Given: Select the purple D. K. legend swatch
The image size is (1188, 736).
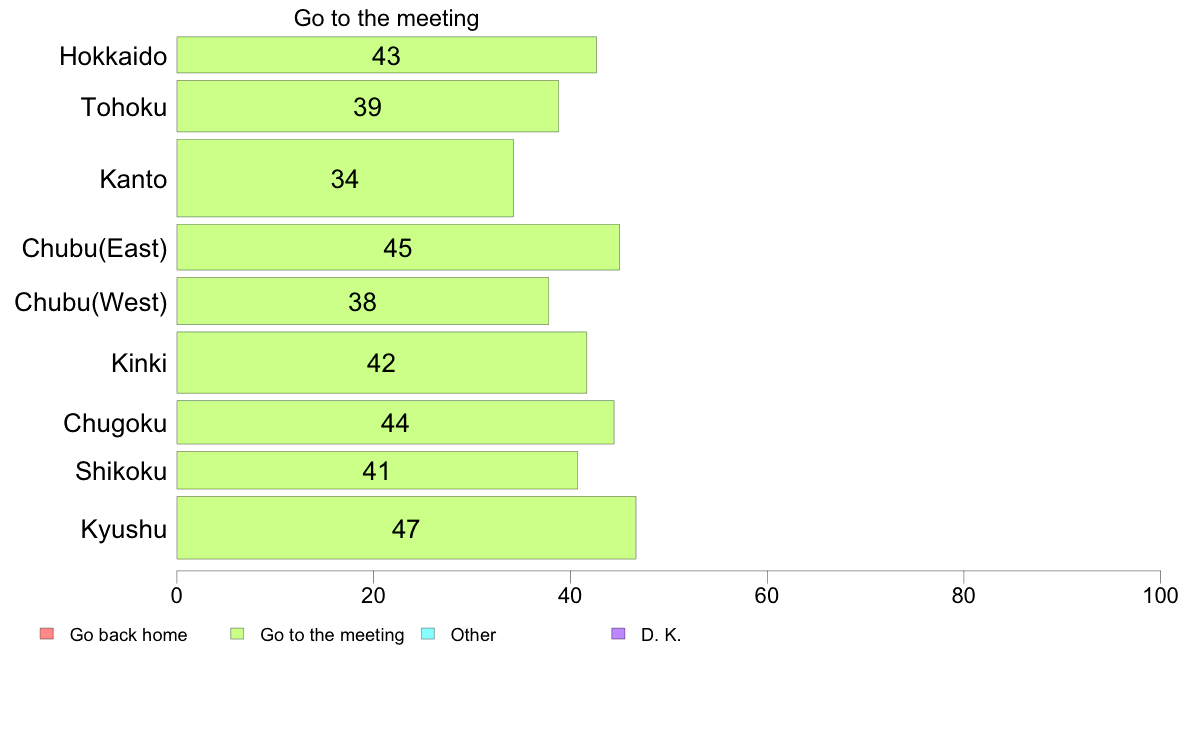Looking at the screenshot, I should tap(618, 634).
